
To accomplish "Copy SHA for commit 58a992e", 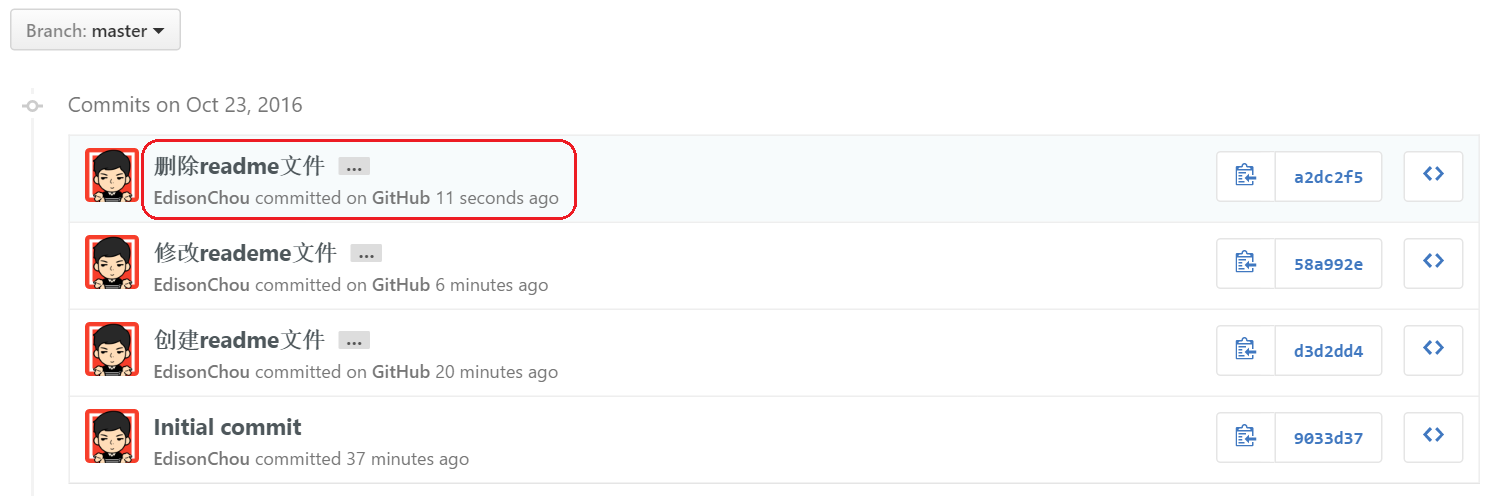I will [1246, 263].
